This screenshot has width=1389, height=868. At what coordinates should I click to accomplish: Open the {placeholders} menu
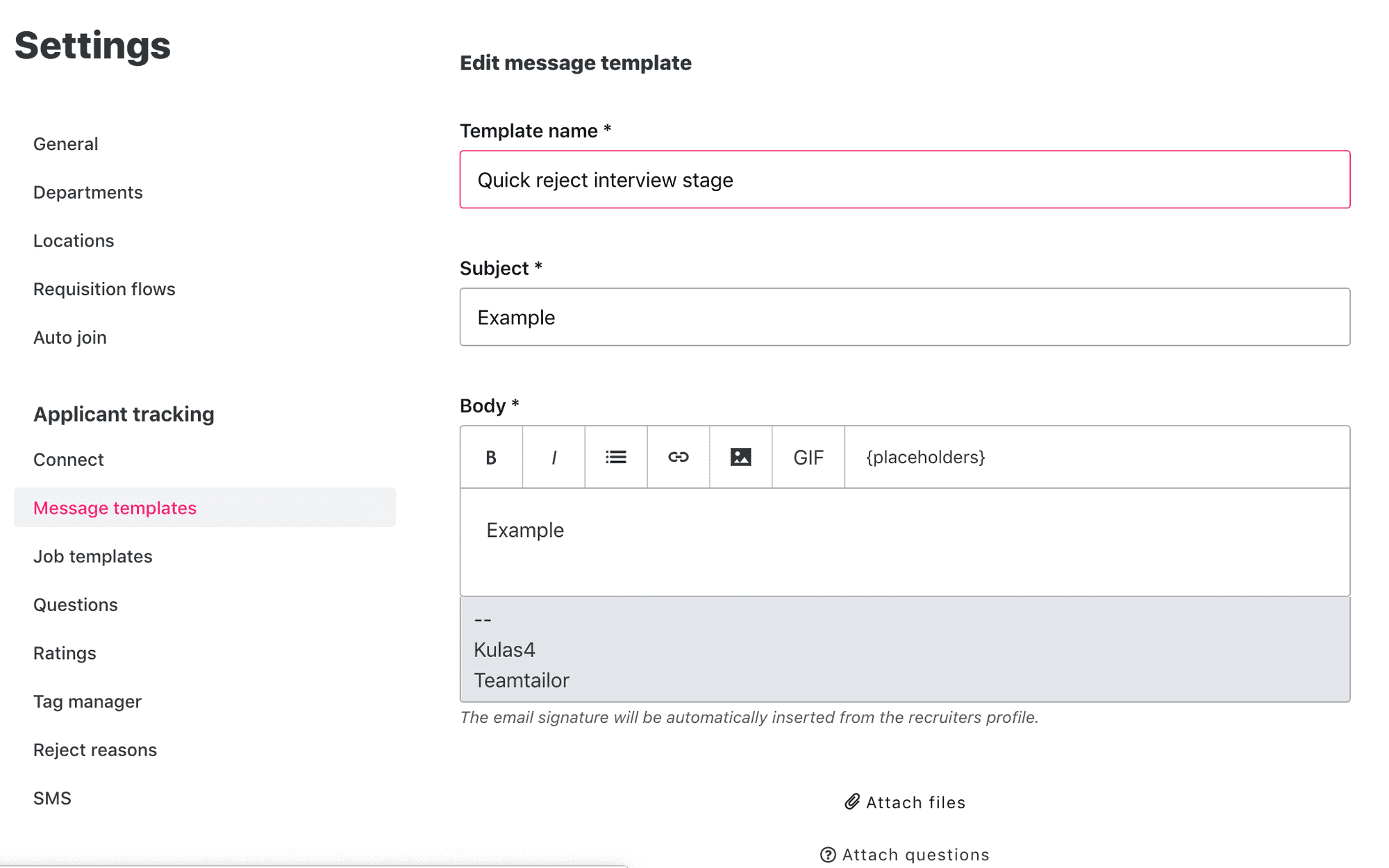tap(925, 457)
